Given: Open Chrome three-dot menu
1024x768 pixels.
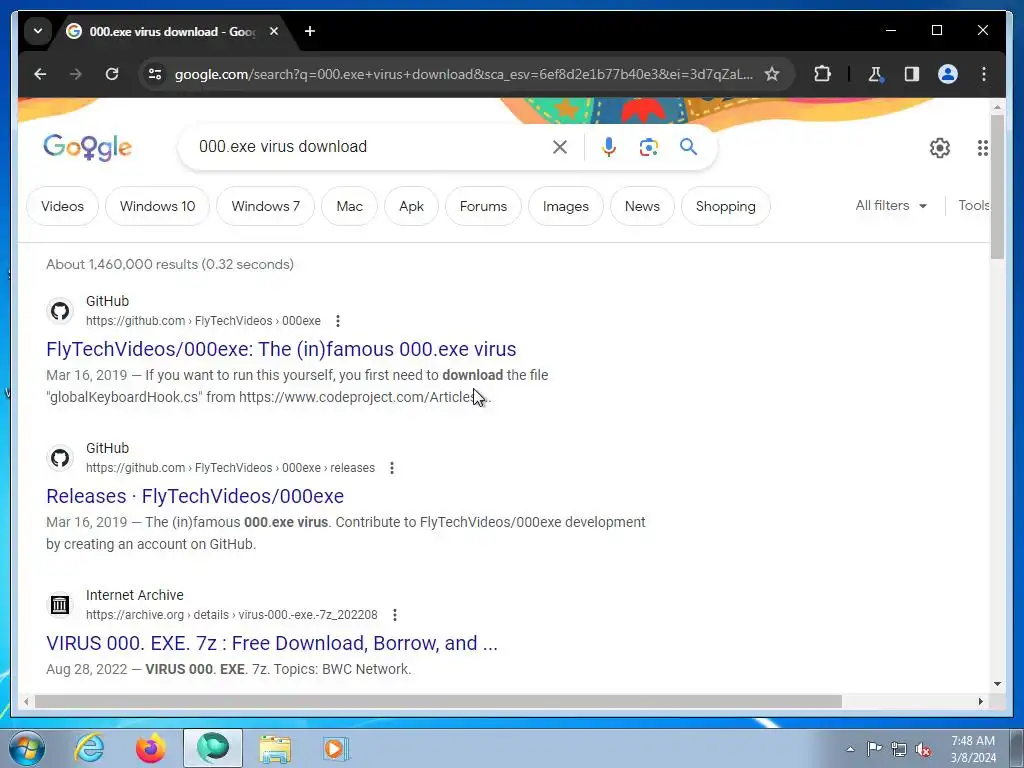Looking at the screenshot, I should [x=984, y=74].
